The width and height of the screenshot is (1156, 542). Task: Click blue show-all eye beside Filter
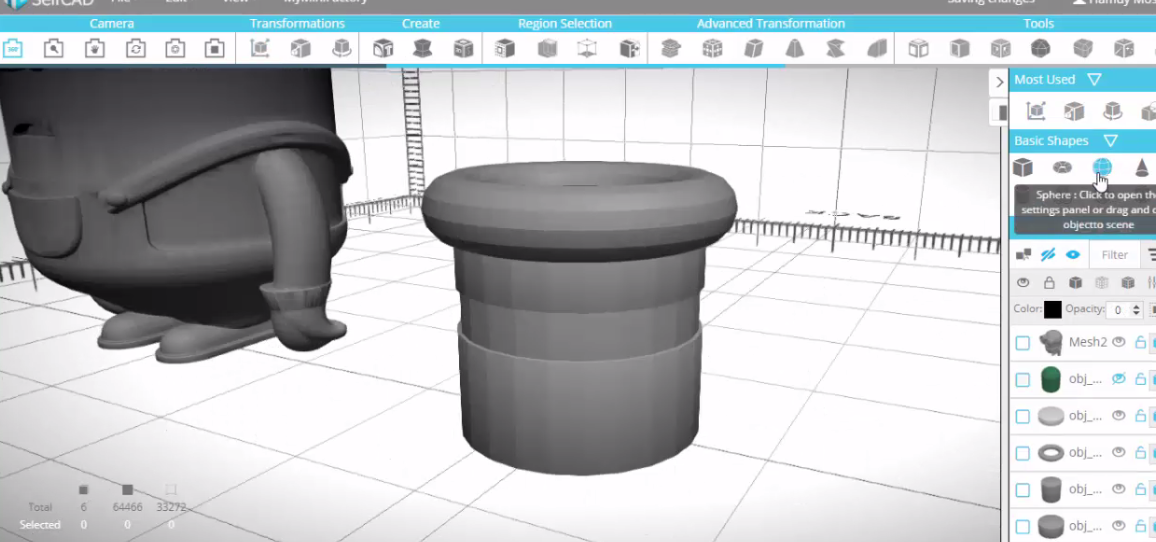pyautogui.click(x=1073, y=254)
